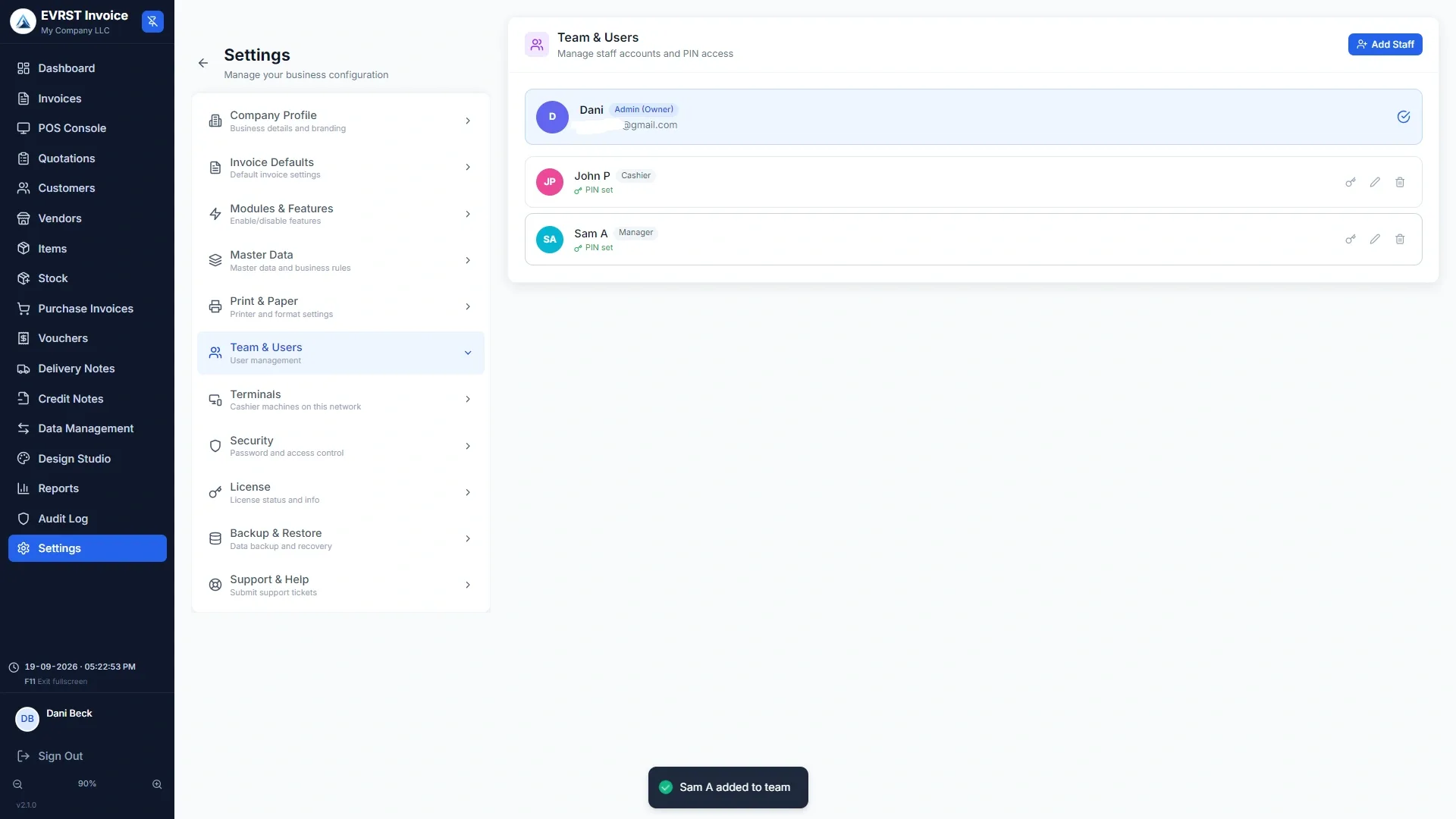
Task: Go to POS Console
Action: click(87, 128)
